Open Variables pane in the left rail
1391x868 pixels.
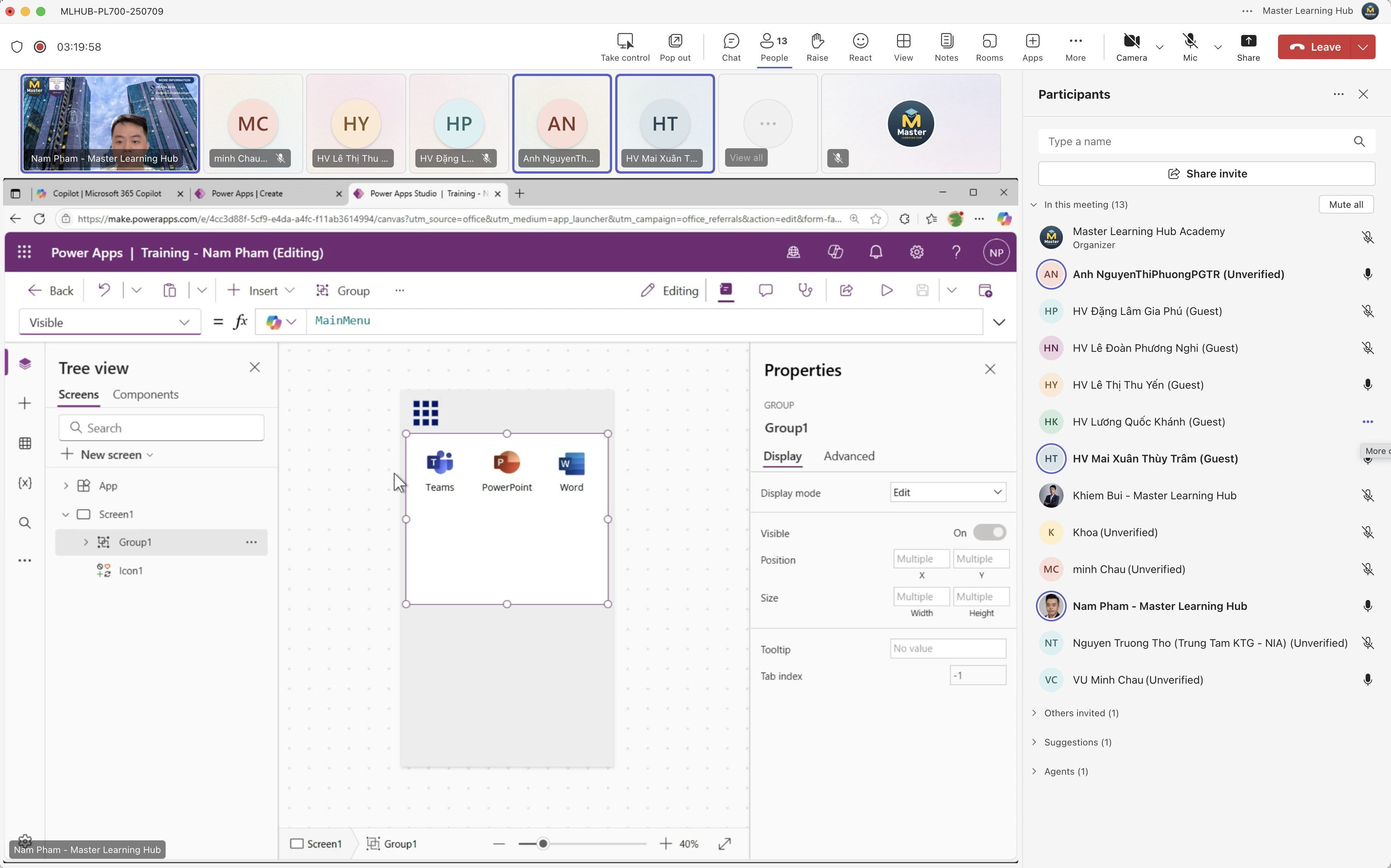[25, 483]
